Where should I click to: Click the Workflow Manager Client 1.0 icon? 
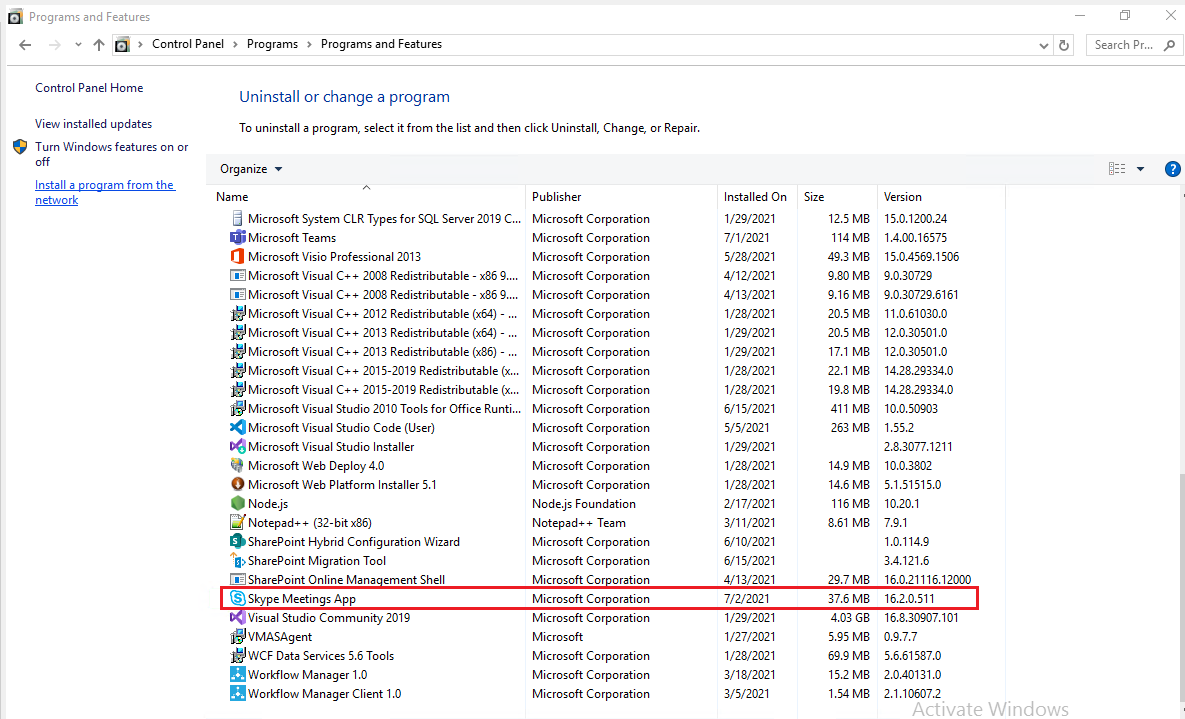[x=237, y=693]
